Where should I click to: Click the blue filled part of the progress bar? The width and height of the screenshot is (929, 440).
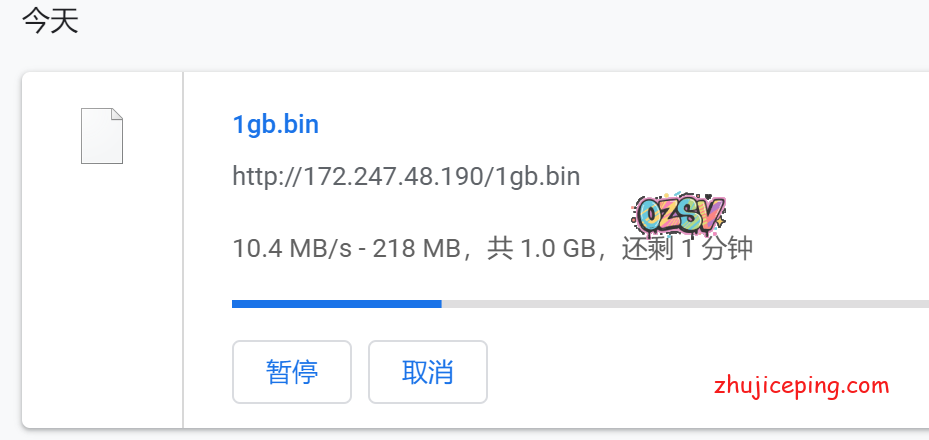[x=337, y=304]
